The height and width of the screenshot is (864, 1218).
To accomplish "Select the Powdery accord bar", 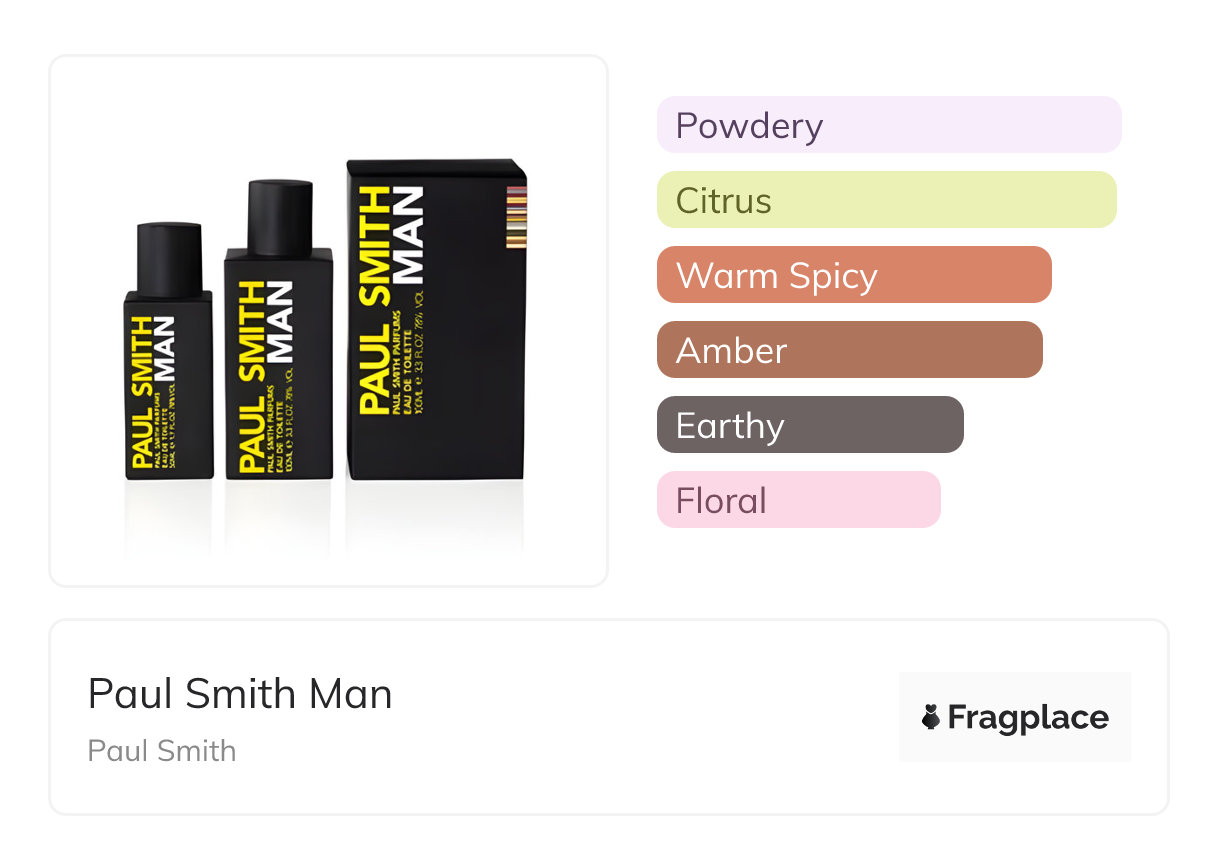I will point(888,125).
